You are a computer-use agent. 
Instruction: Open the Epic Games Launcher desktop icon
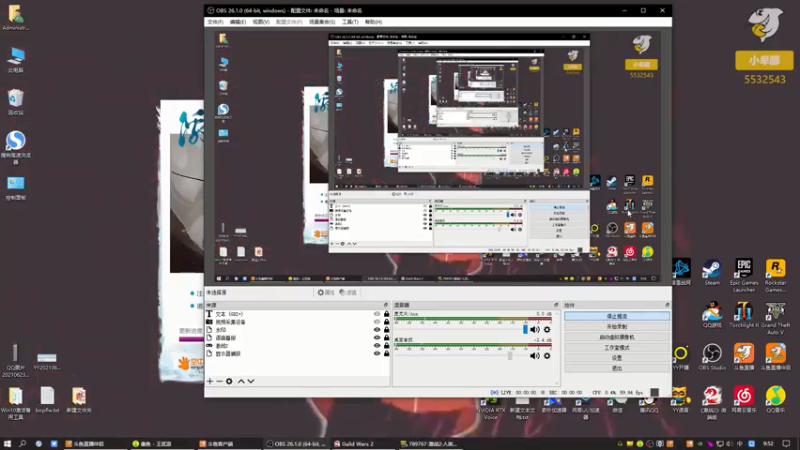coord(744,276)
